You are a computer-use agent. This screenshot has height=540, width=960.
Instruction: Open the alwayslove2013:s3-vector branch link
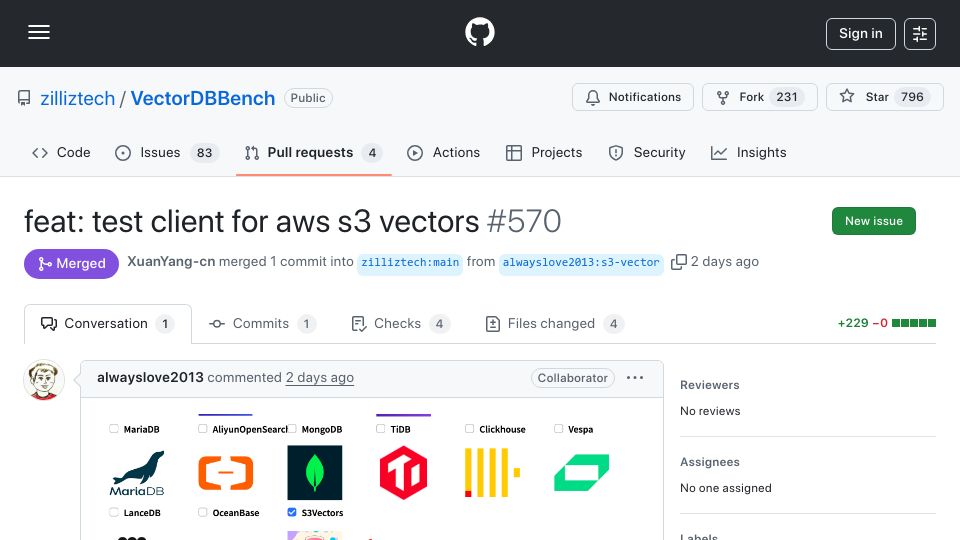pos(581,263)
